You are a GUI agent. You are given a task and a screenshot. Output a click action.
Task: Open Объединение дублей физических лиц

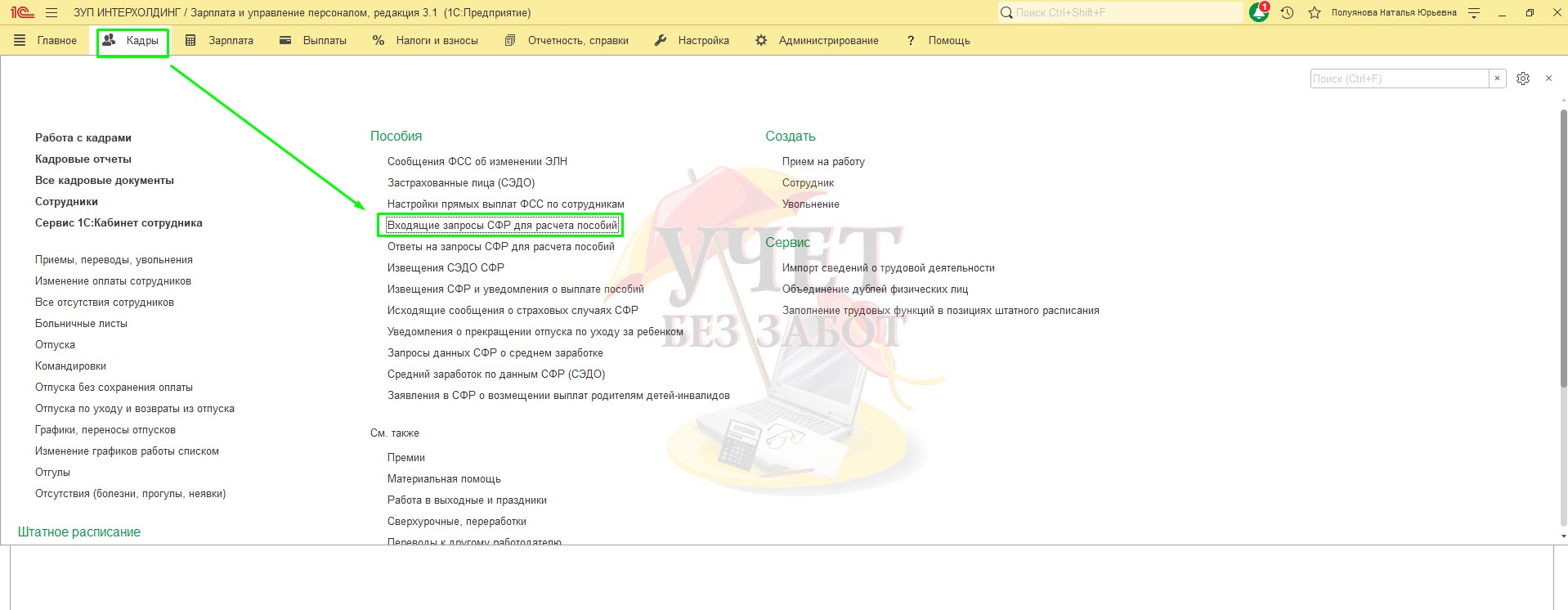click(x=875, y=289)
